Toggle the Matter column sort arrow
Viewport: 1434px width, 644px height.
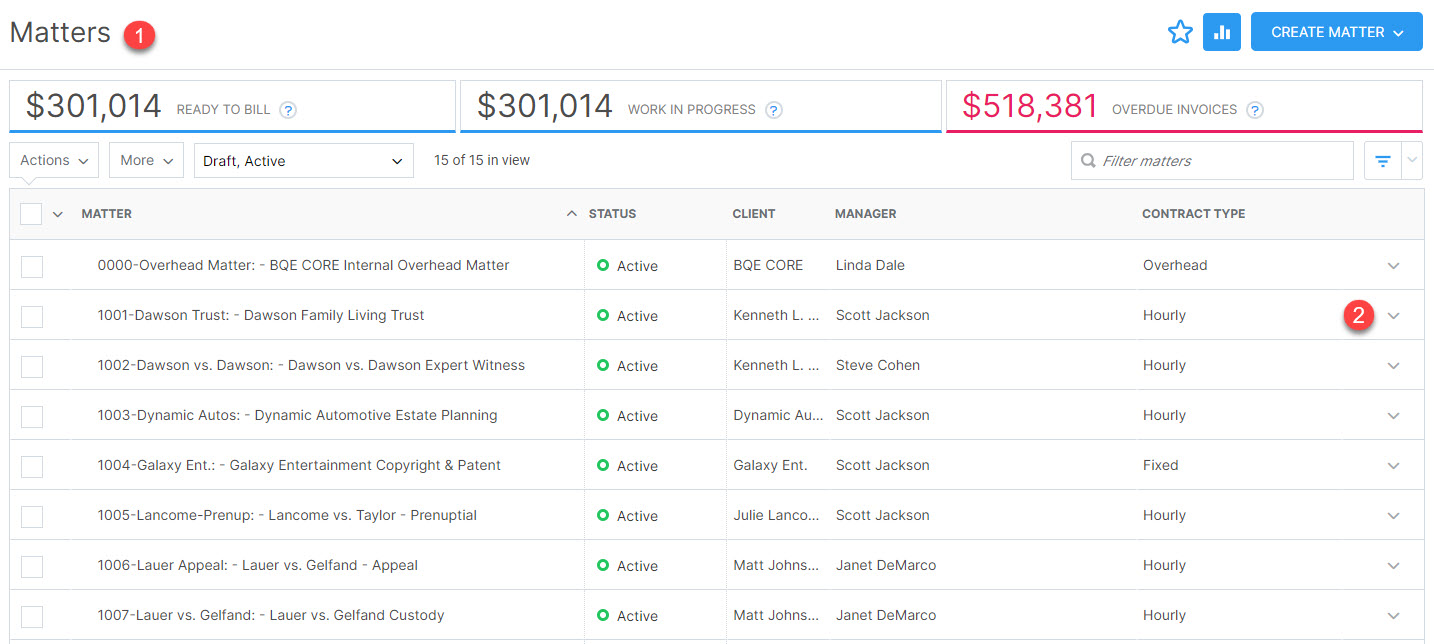click(x=571, y=214)
